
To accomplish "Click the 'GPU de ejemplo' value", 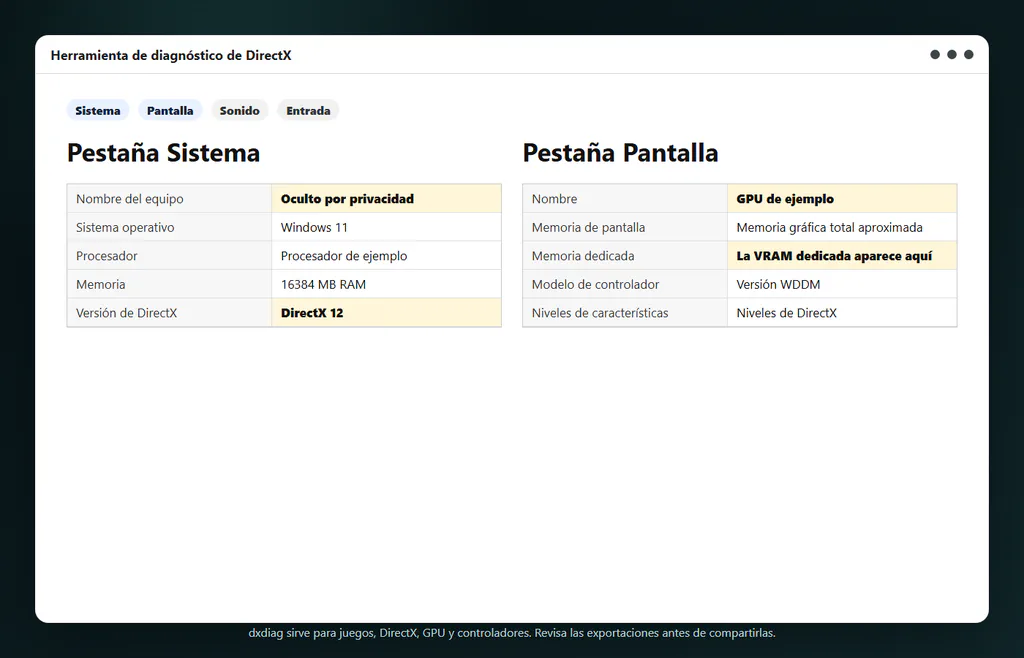I will (x=842, y=198).
